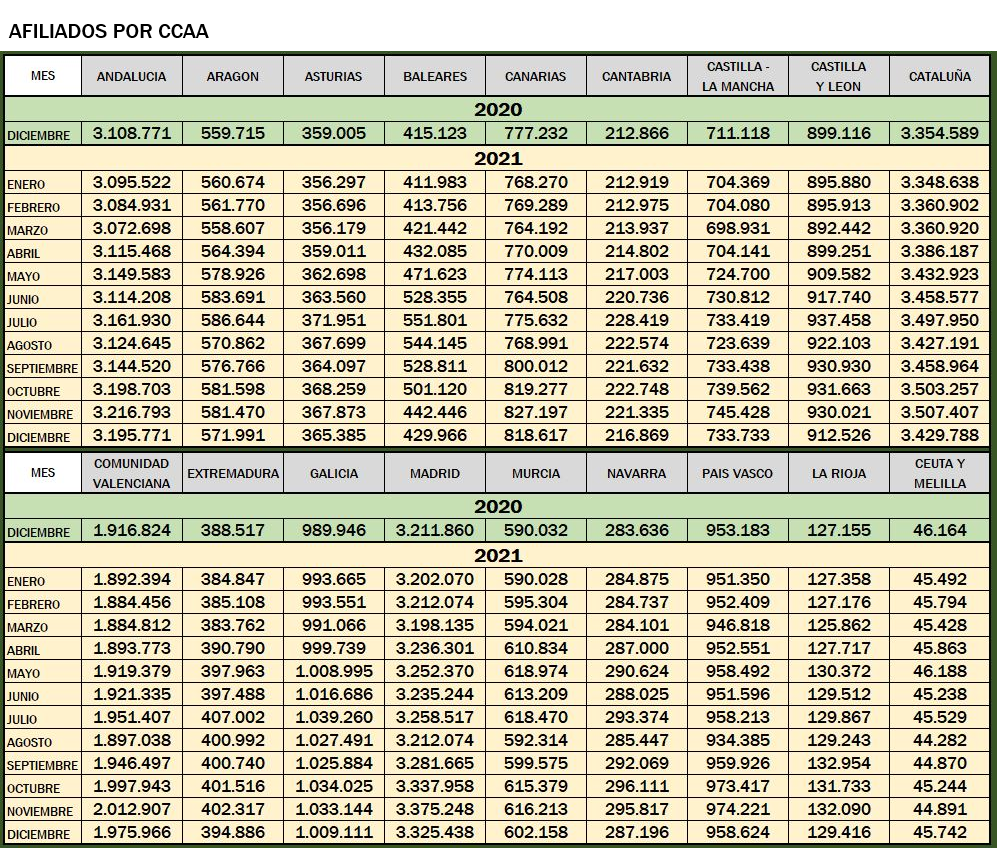Viewport: 997px width, 848px height.
Task: Click the MES header of top table
Action: [43, 76]
